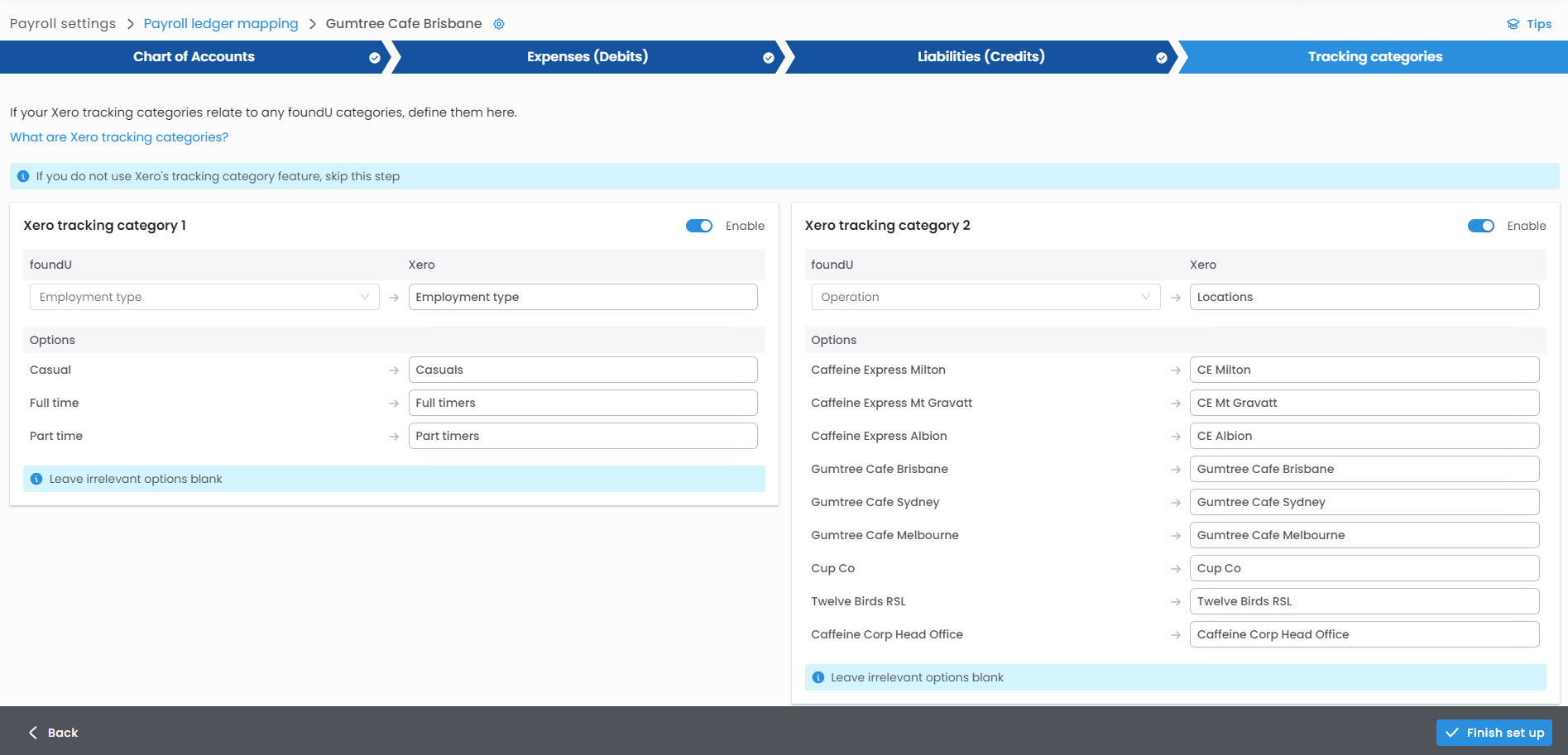This screenshot has height=755, width=1568.
Task: Click the Tips graduation cap icon
Action: [x=1513, y=24]
